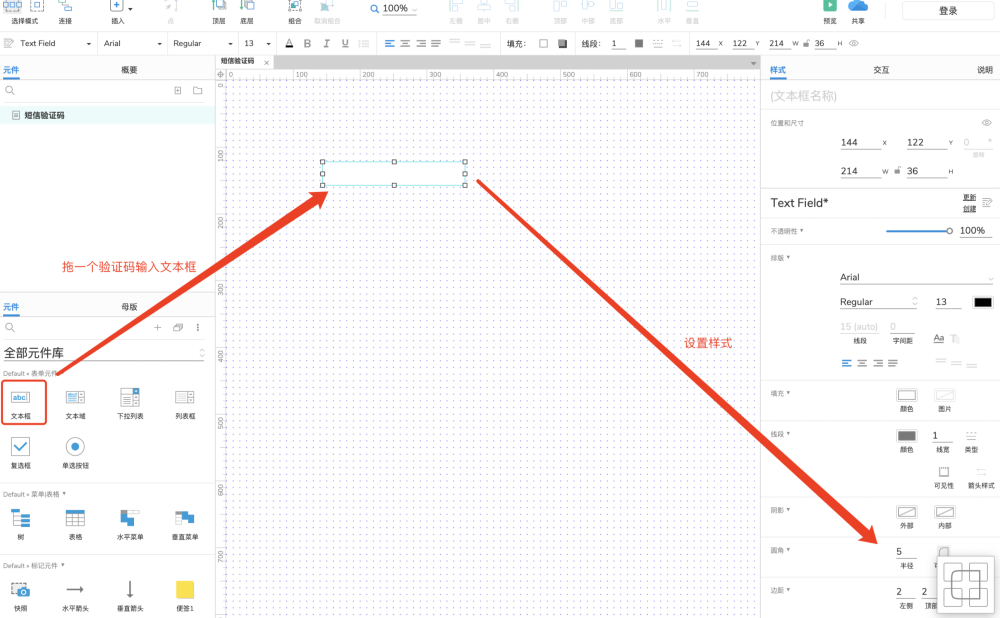Toggle bold formatting in the toolbar
Image resolution: width=1000 pixels, height=618 pixels.
pos(307,43)
